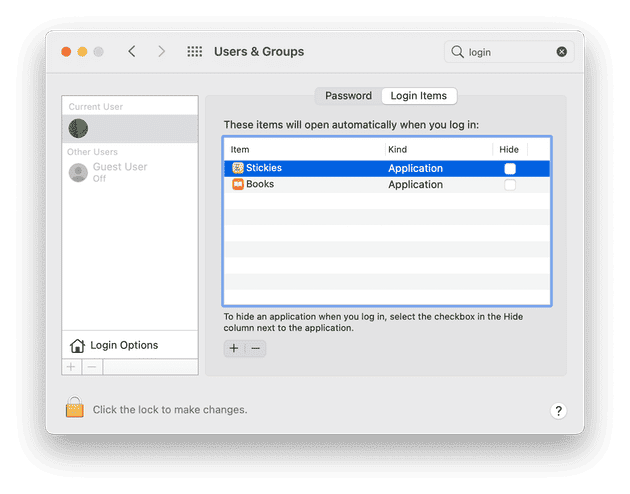Click the house icon beside Login Options

(x=77, y=345)
